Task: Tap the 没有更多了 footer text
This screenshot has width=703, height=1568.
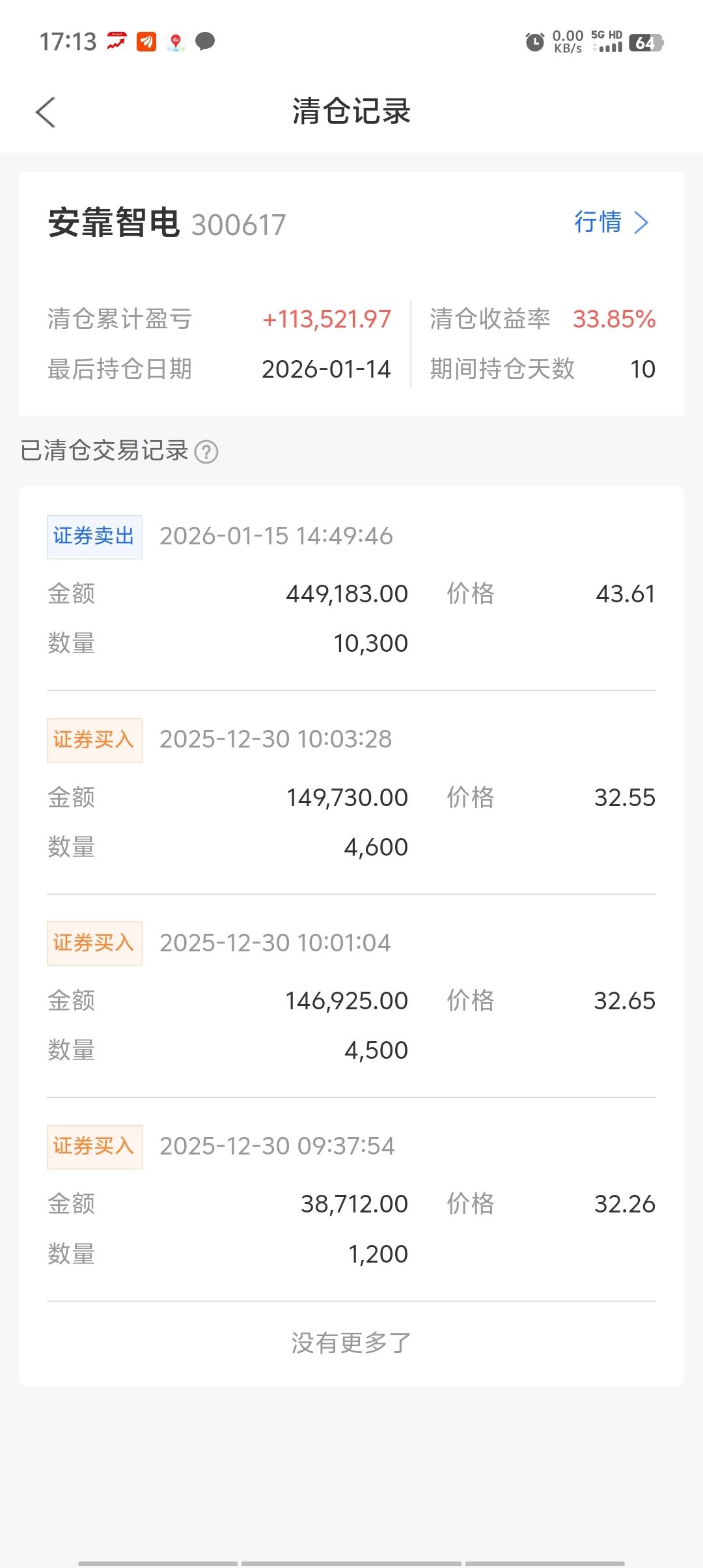Action: point(351,1343)
